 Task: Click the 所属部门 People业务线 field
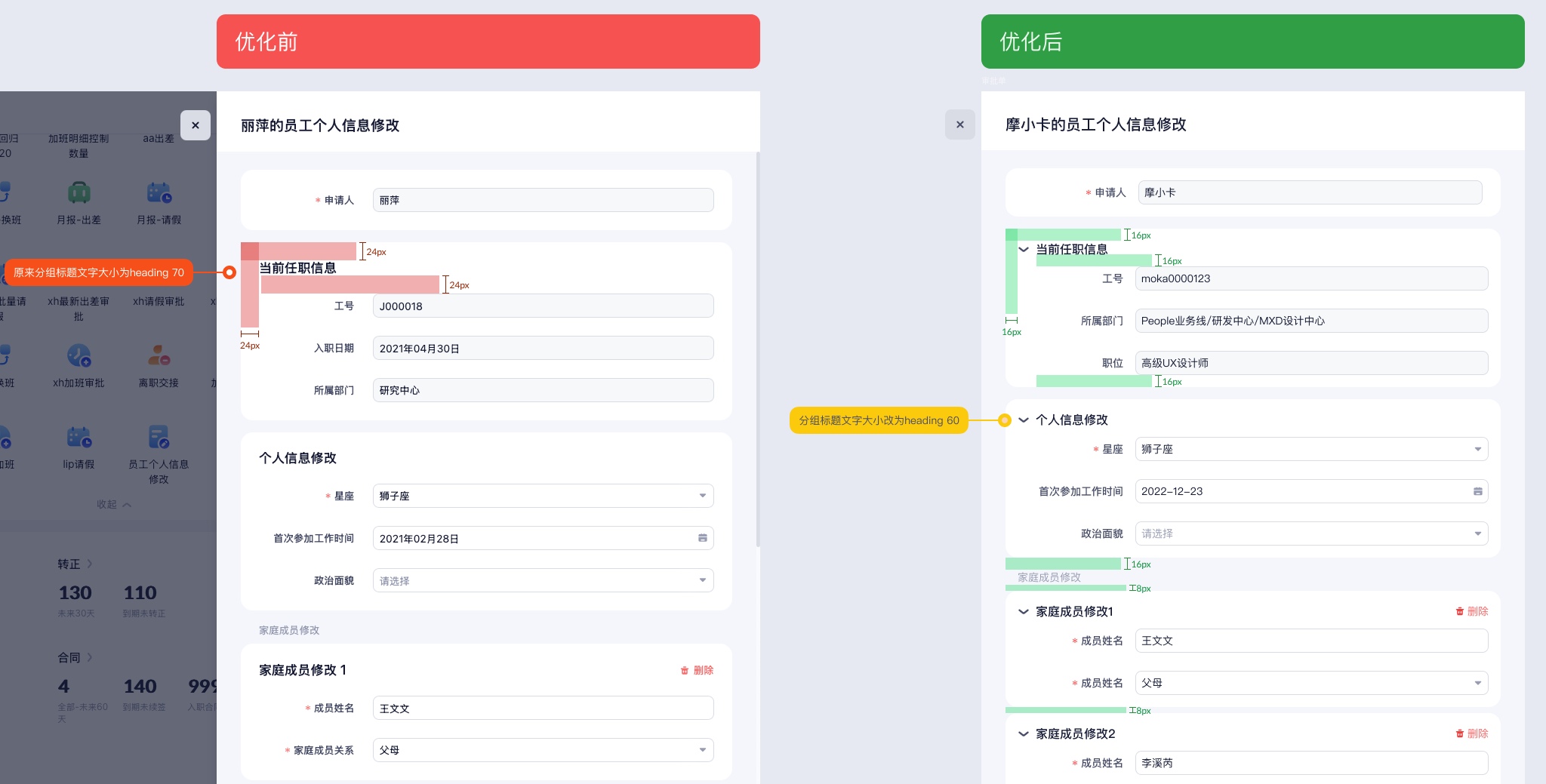[1312, 321]
